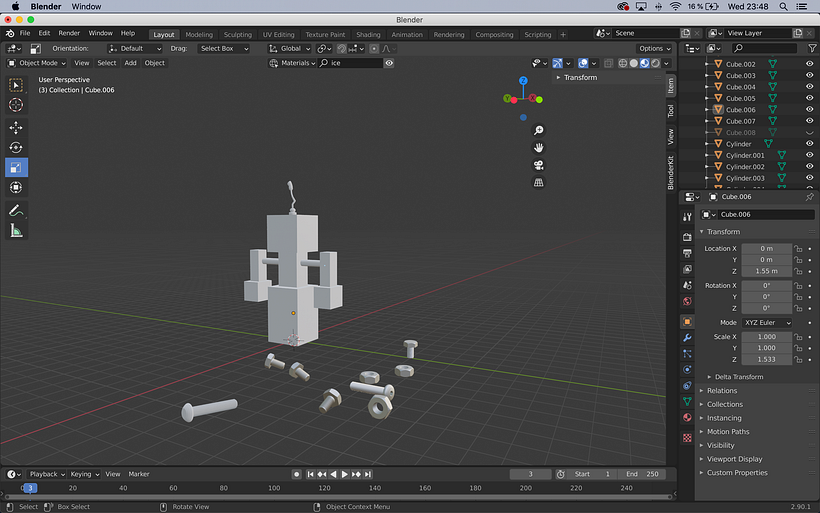Viewport: 820px width, 513px height.
Task: Hide Cube.002 in viewport
Action: tap(810, 64)
